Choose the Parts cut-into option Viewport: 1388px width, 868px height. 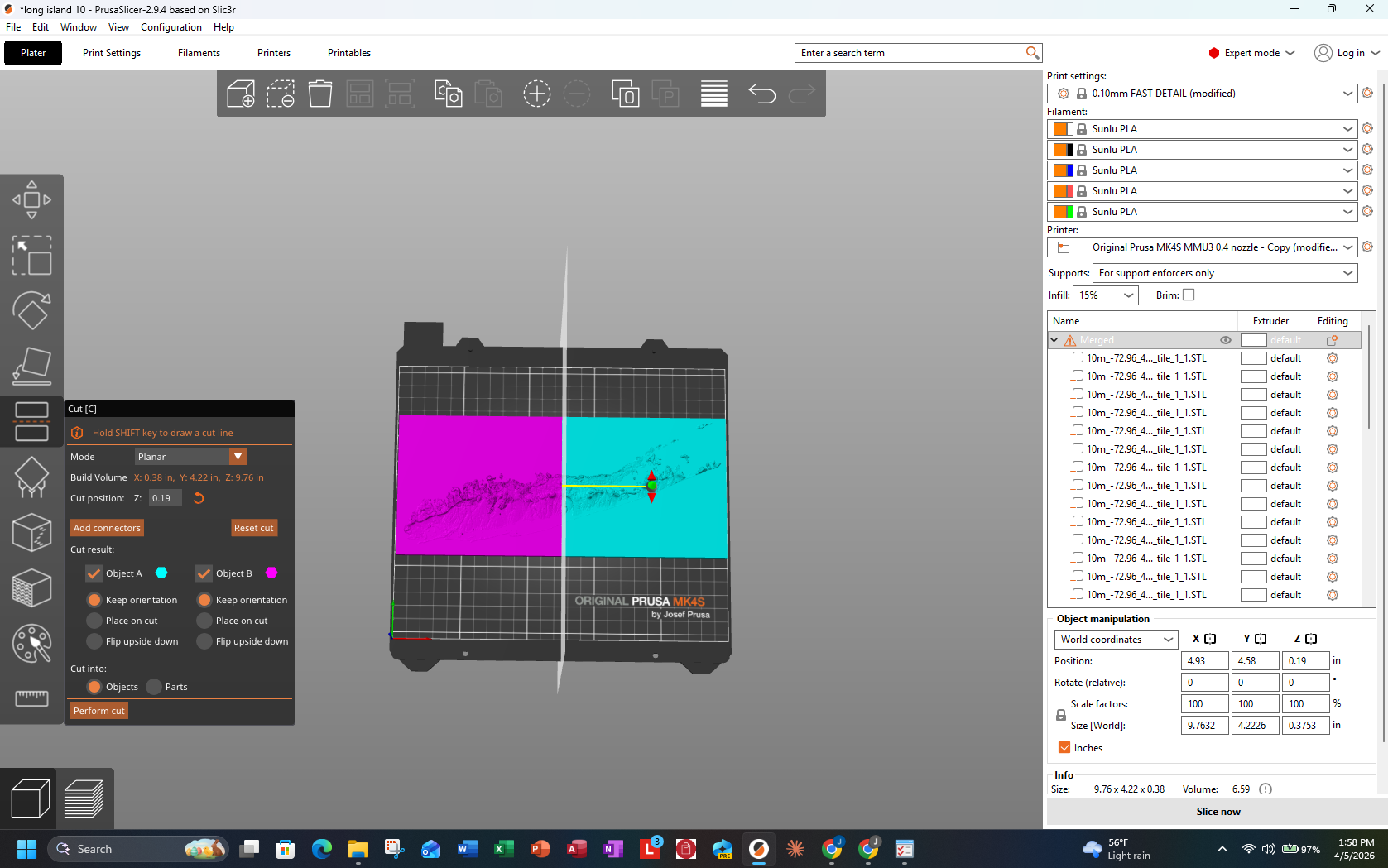(154, 687)
